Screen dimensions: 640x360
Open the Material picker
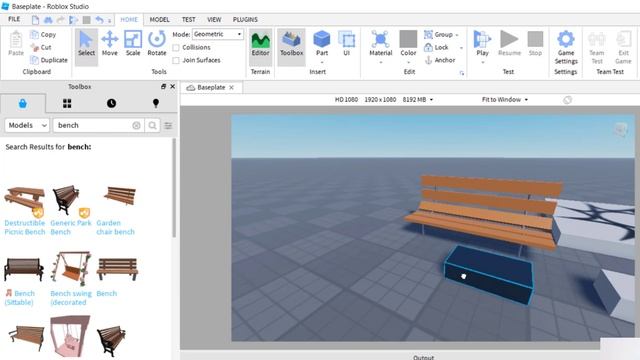pos(380,43)
